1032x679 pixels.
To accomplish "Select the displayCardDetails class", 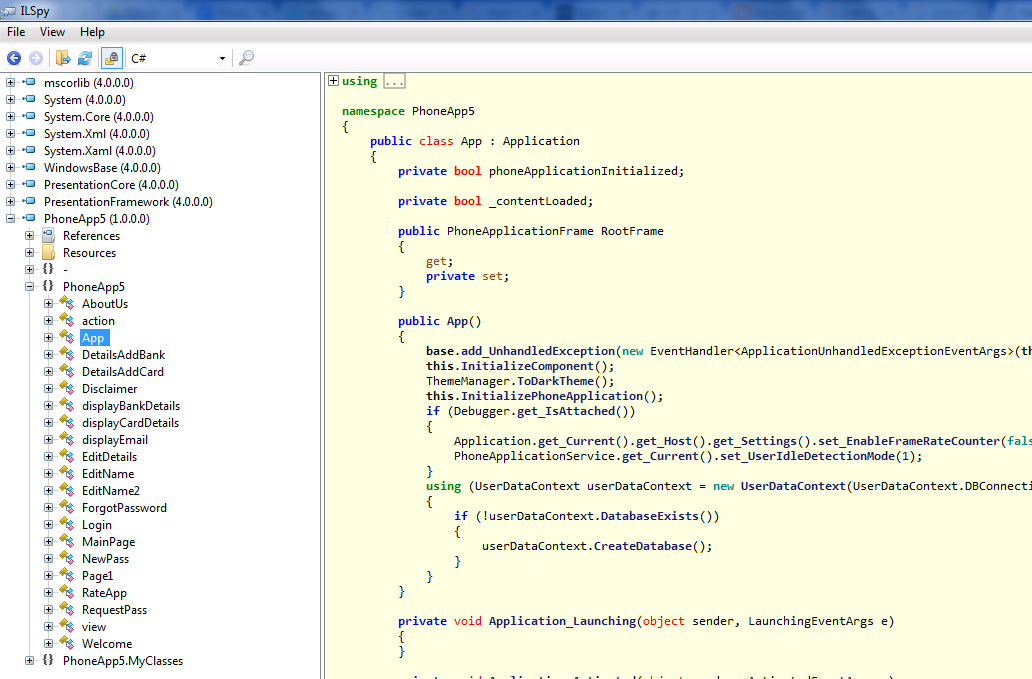I will pyautogui.click(x=130, y=423).
